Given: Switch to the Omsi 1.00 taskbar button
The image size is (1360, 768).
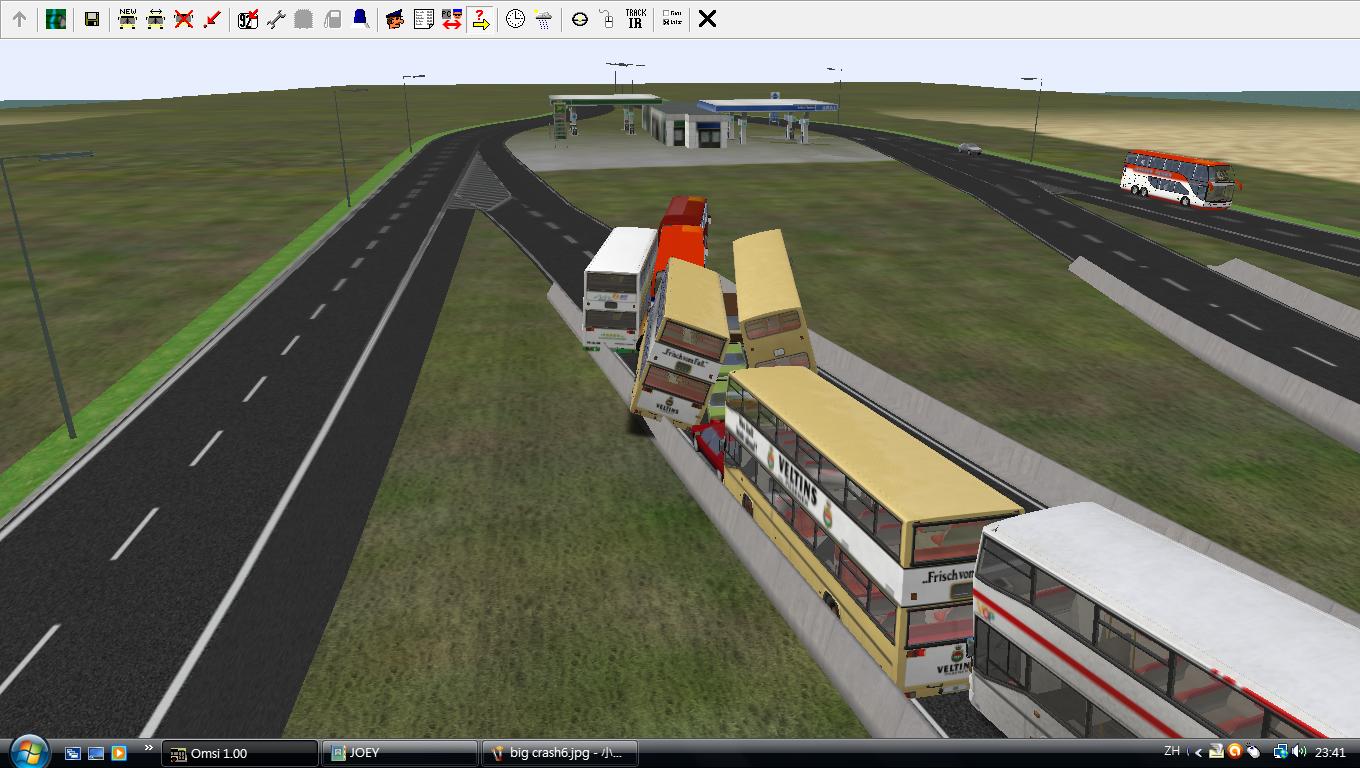Looking at the screenshot, I should [240, 753].
